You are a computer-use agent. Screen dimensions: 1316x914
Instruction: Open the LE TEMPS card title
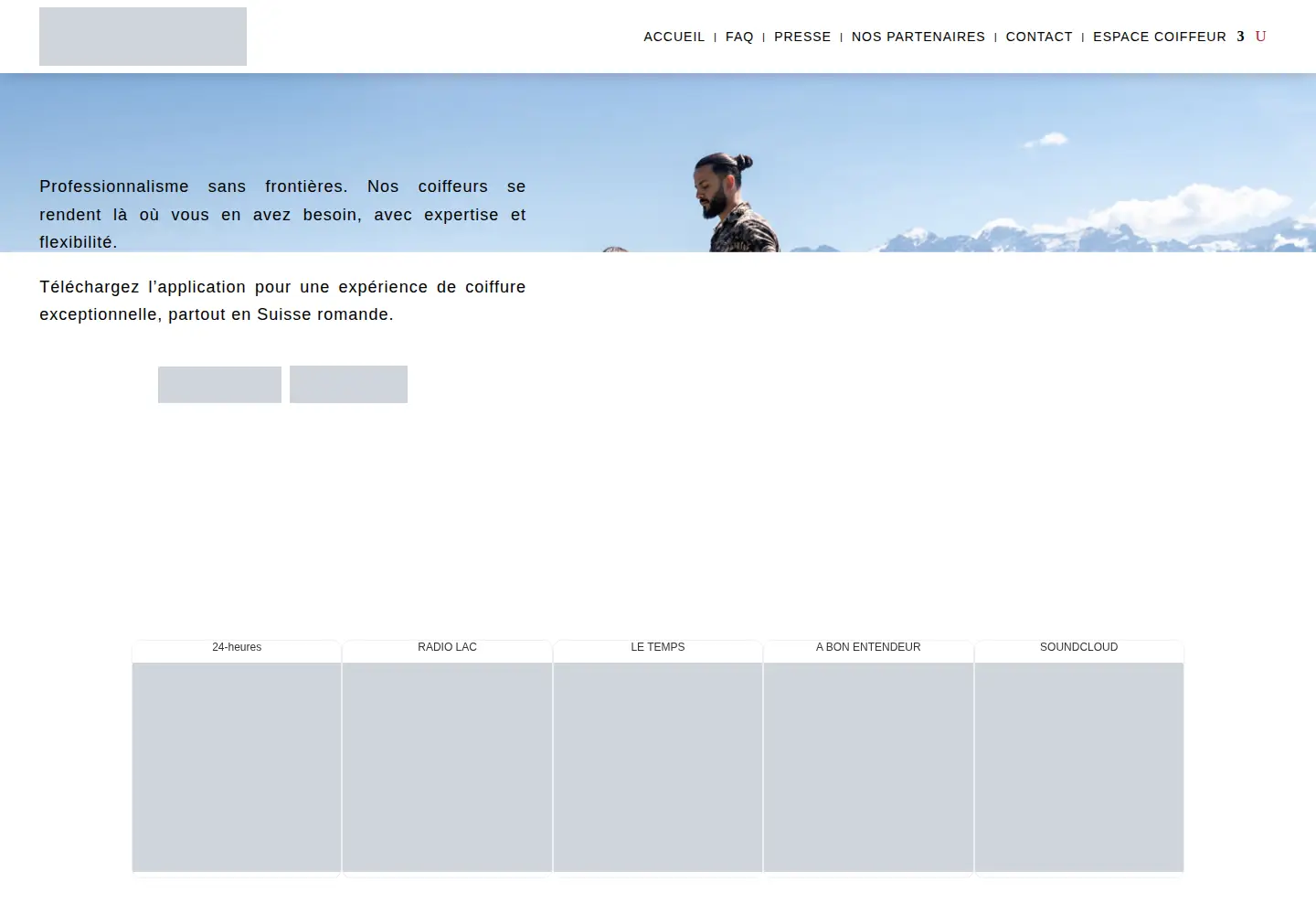[x=657, y=647]
